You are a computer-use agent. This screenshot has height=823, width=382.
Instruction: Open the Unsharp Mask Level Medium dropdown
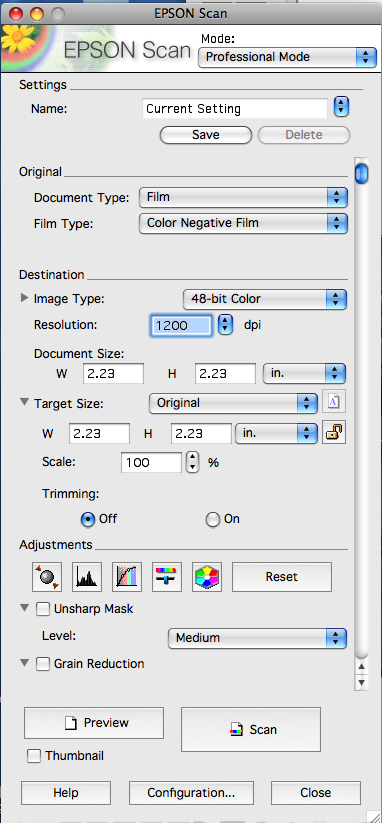[x=257, y=638]
